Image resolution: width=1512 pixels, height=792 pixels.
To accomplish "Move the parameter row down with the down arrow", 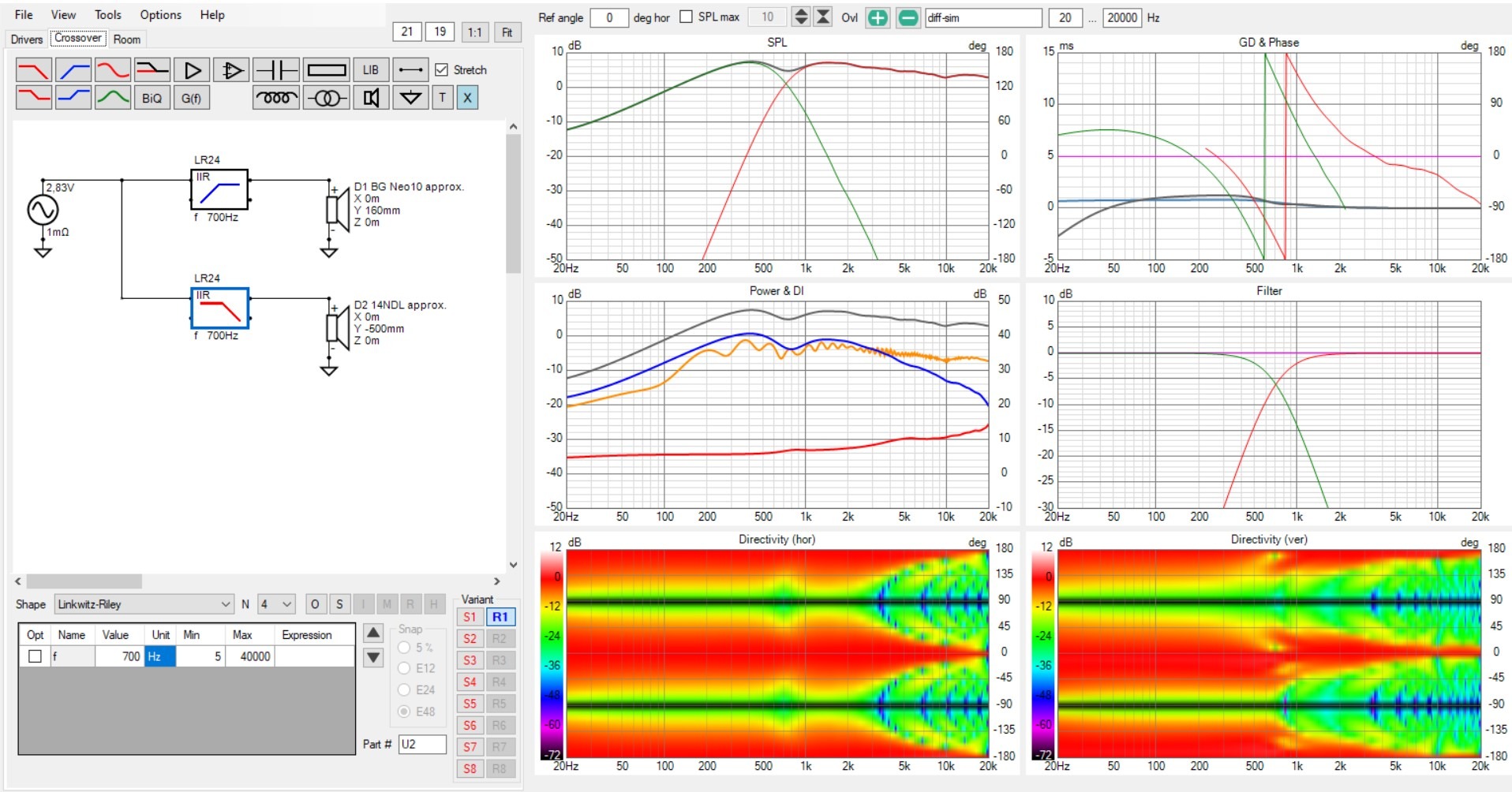I will (373, 657).
